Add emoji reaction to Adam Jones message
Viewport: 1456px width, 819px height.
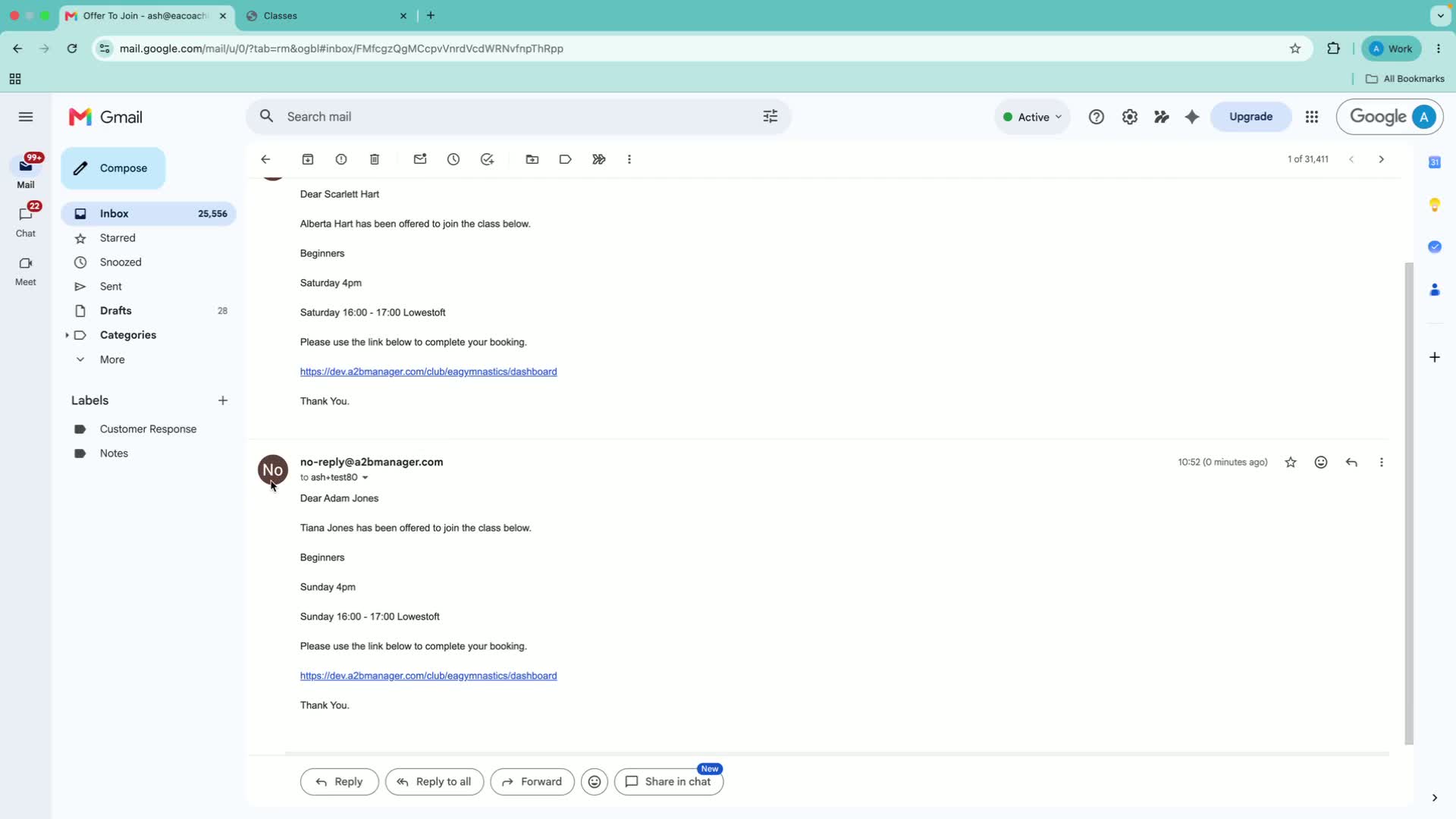click(x=1321, y=463)
